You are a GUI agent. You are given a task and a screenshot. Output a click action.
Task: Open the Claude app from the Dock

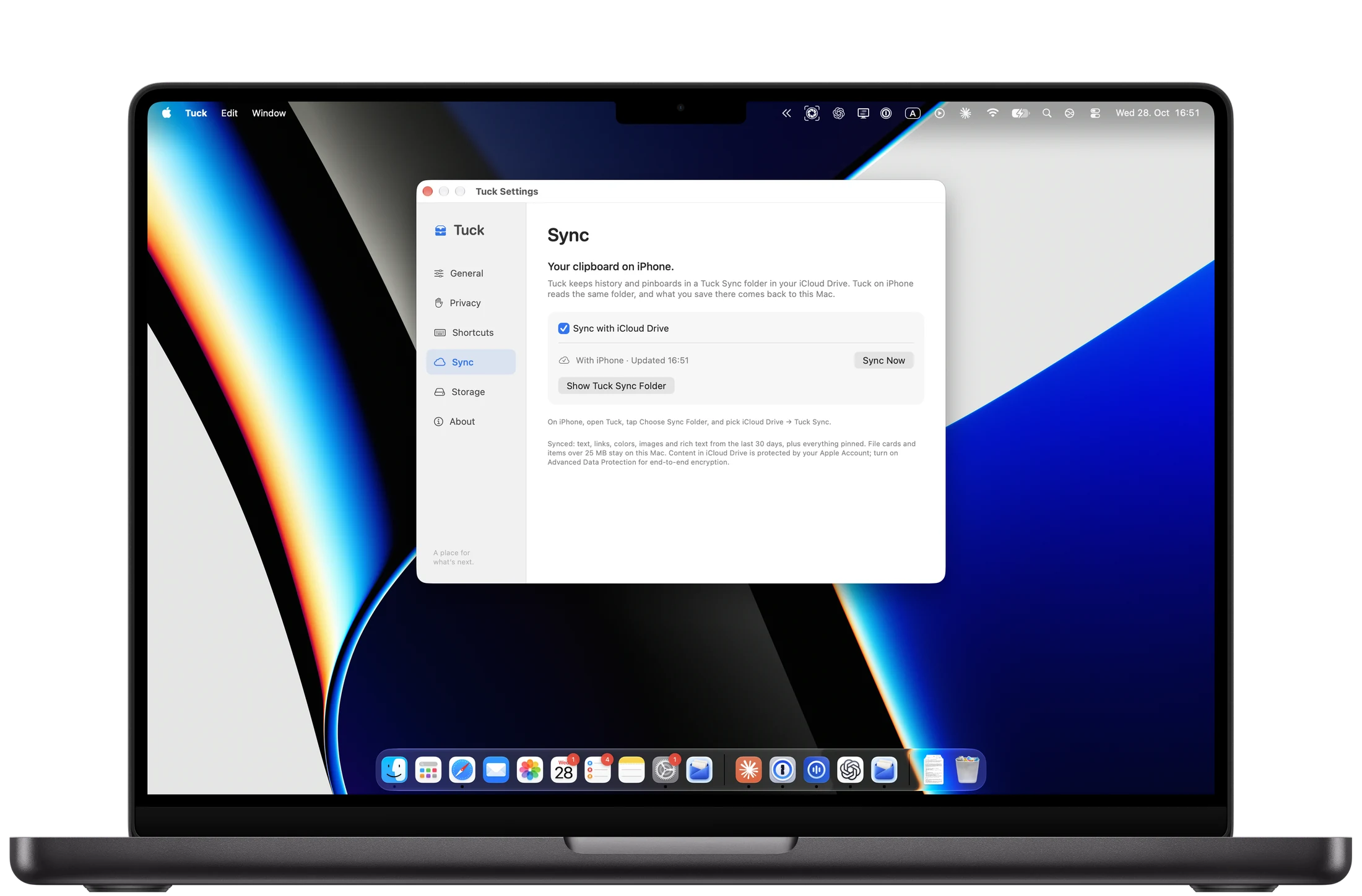[748, 770]
